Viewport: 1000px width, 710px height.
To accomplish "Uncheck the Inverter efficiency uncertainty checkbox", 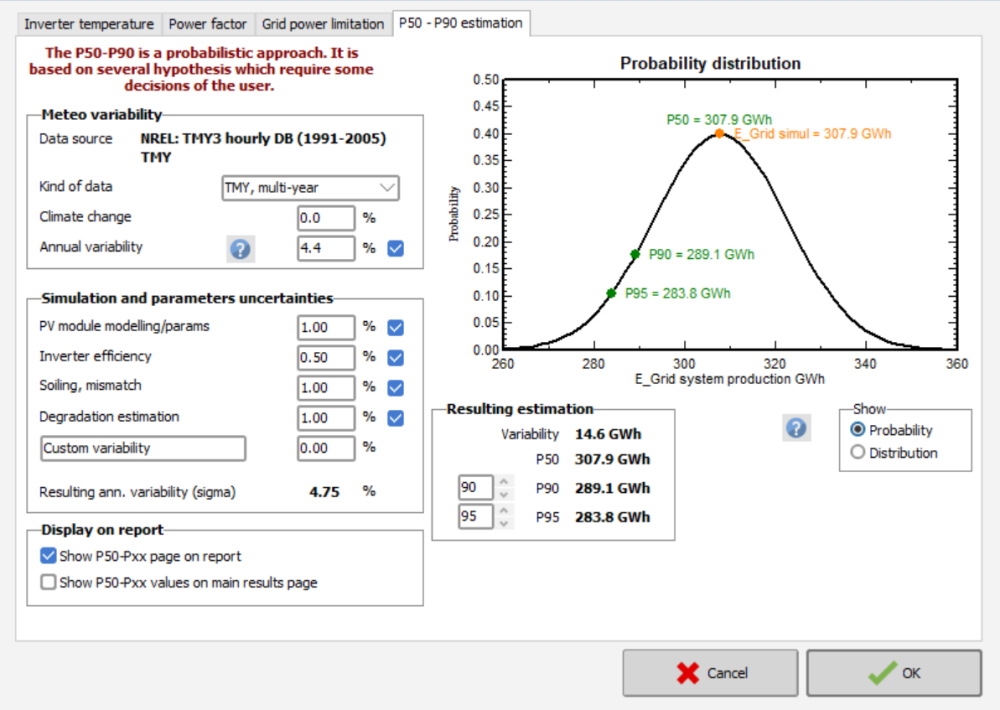I will [394, 357].
